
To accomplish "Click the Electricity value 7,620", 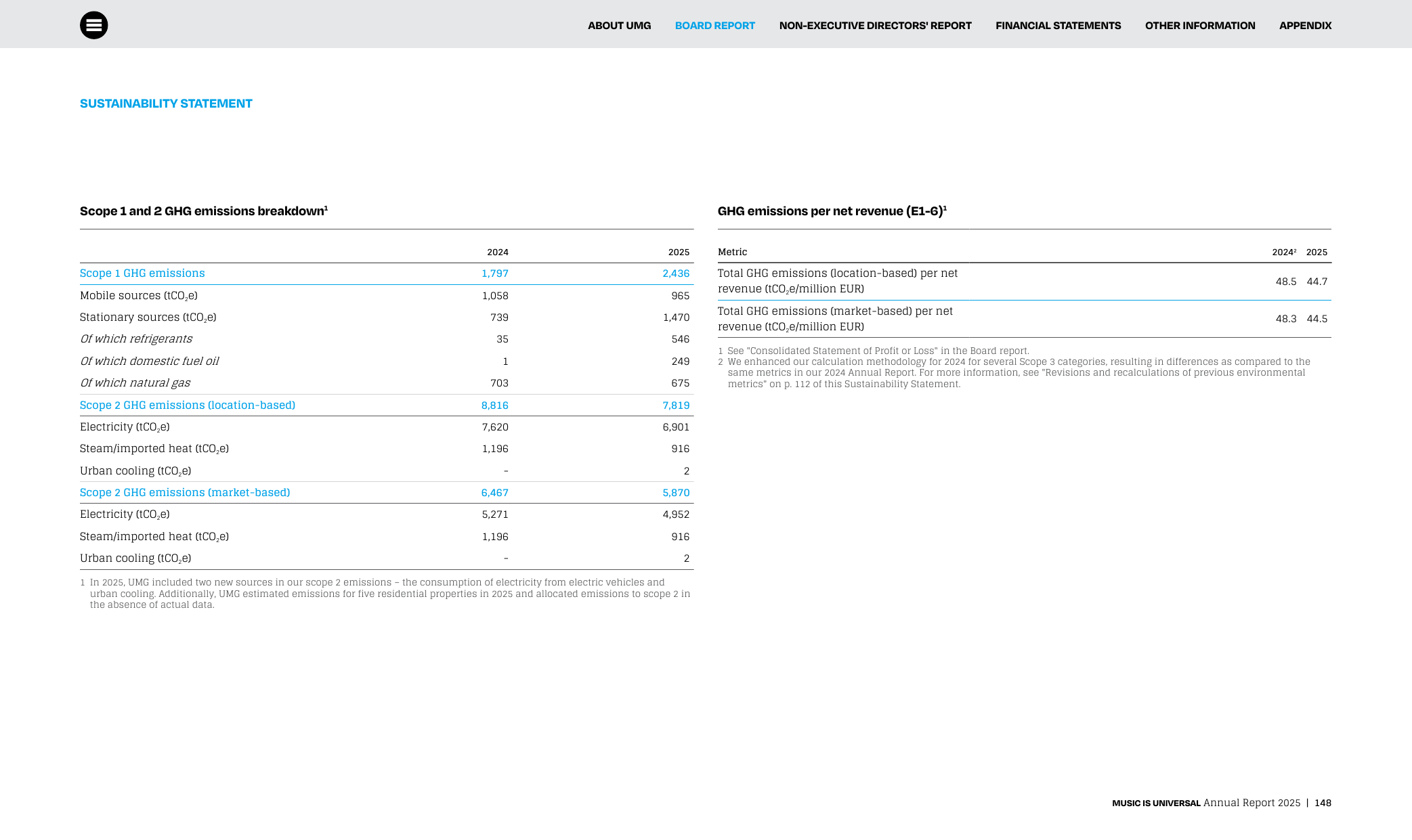I will click(x=495, y=427).
